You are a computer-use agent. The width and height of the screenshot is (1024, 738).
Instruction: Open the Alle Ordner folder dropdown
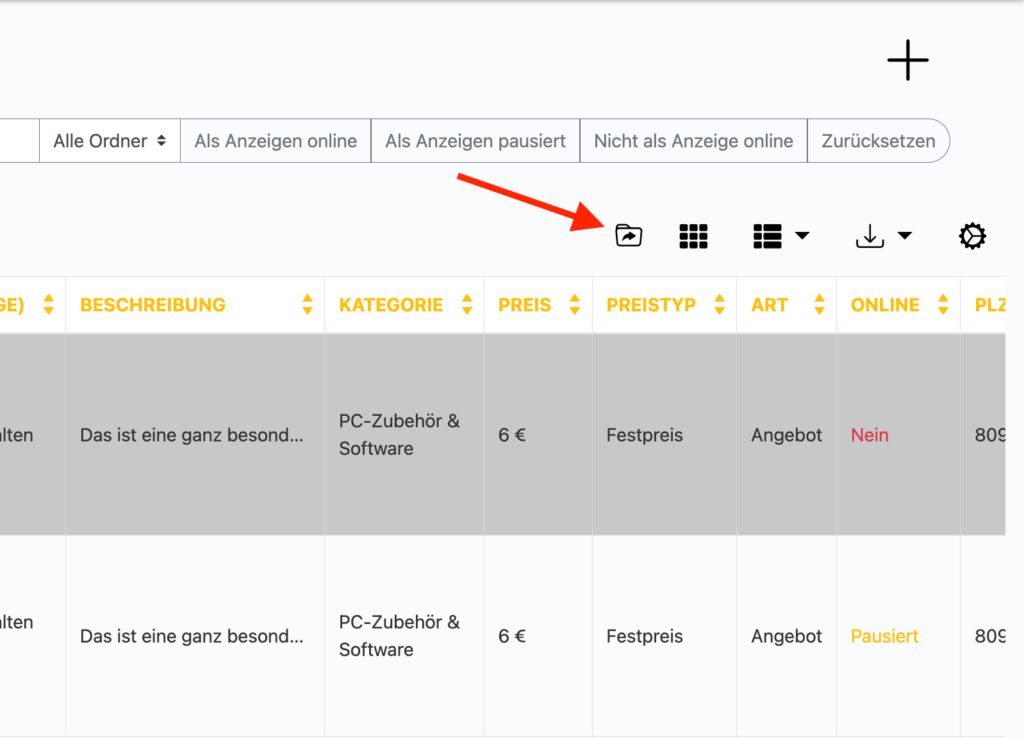click(x=110, y=140)
